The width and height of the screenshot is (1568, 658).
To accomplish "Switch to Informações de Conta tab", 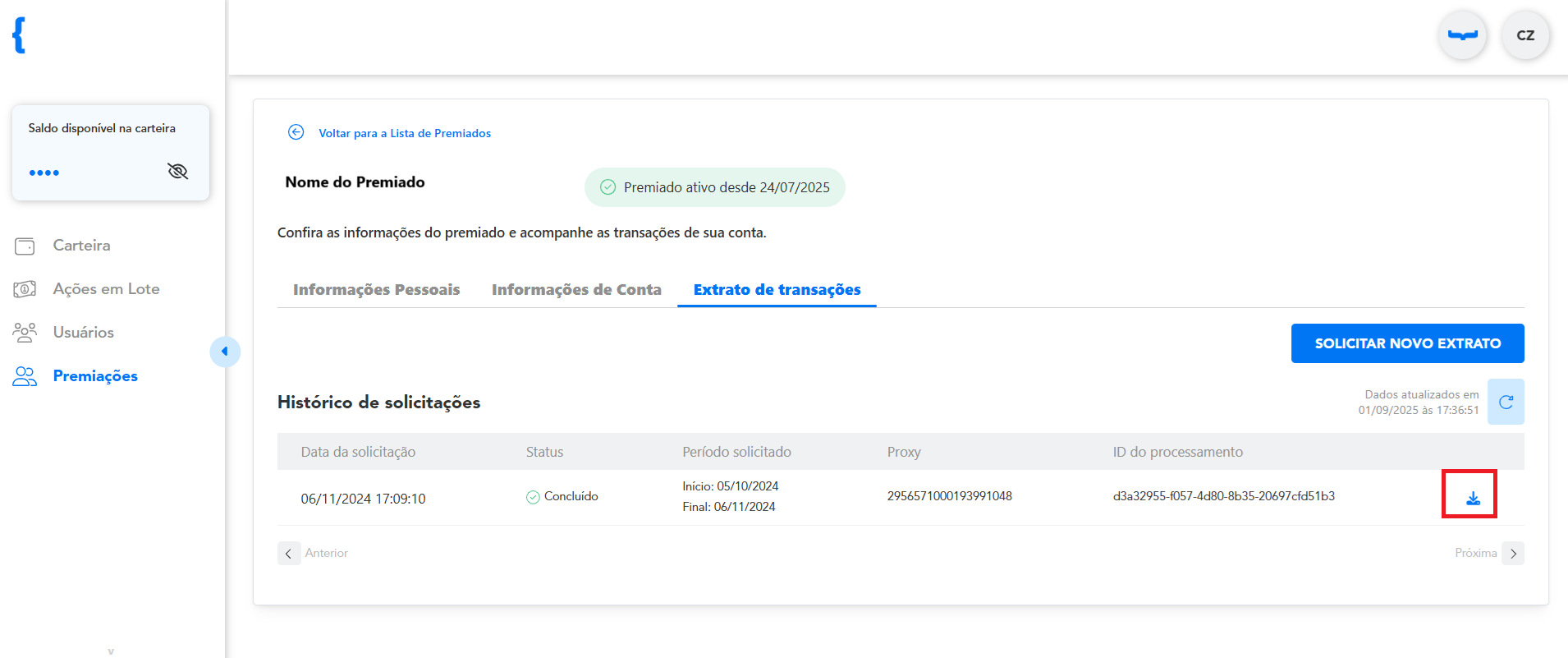I will click(576, 289).
